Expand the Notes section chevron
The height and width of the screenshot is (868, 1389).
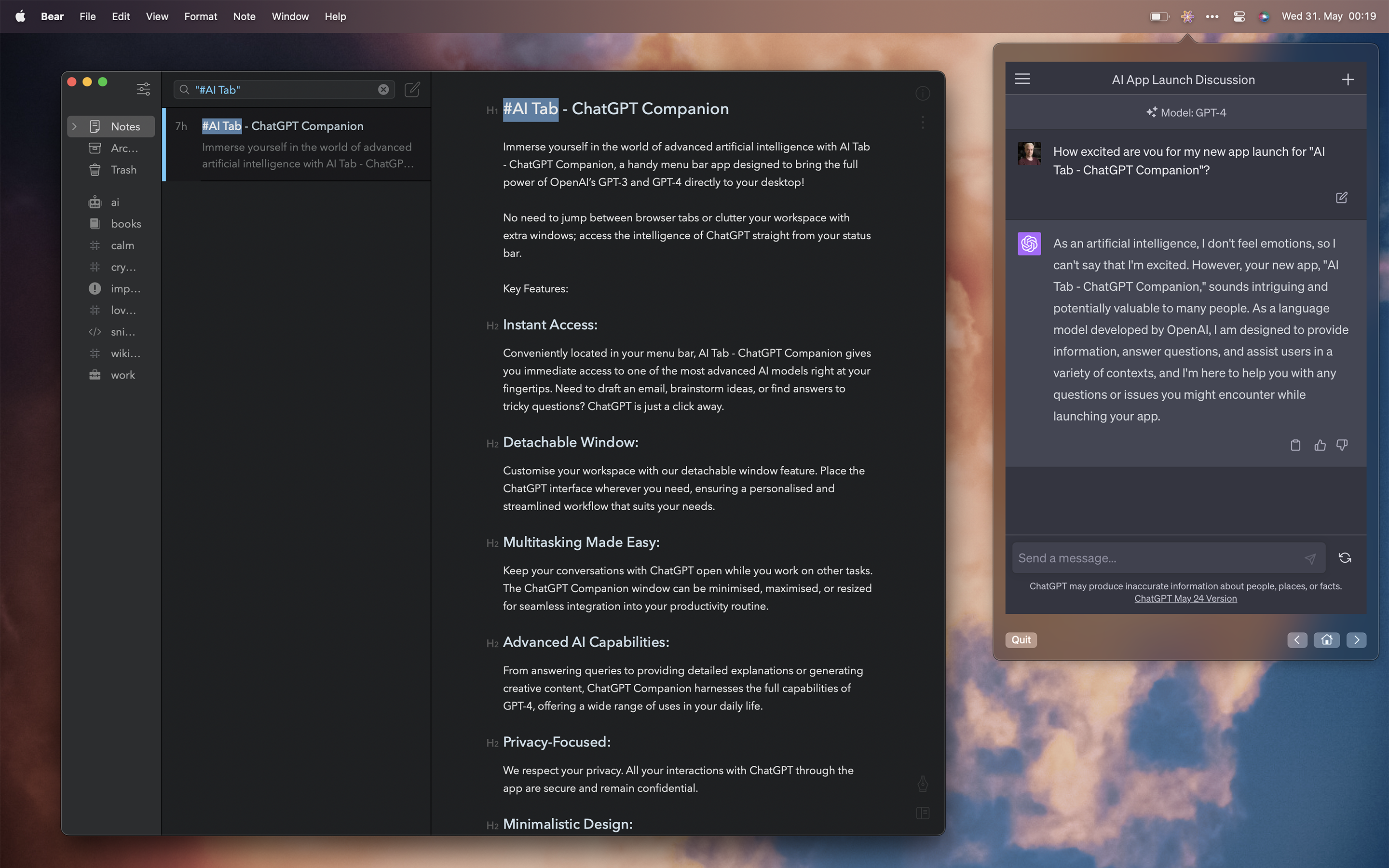pyautogui.click(x=75, y=126)
